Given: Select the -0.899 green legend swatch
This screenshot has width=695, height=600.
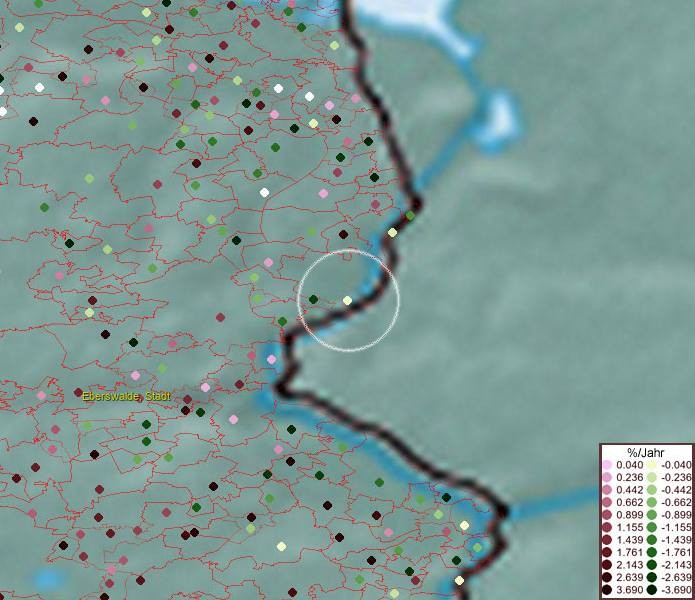Looking at the screenshot, I should 652,515.
